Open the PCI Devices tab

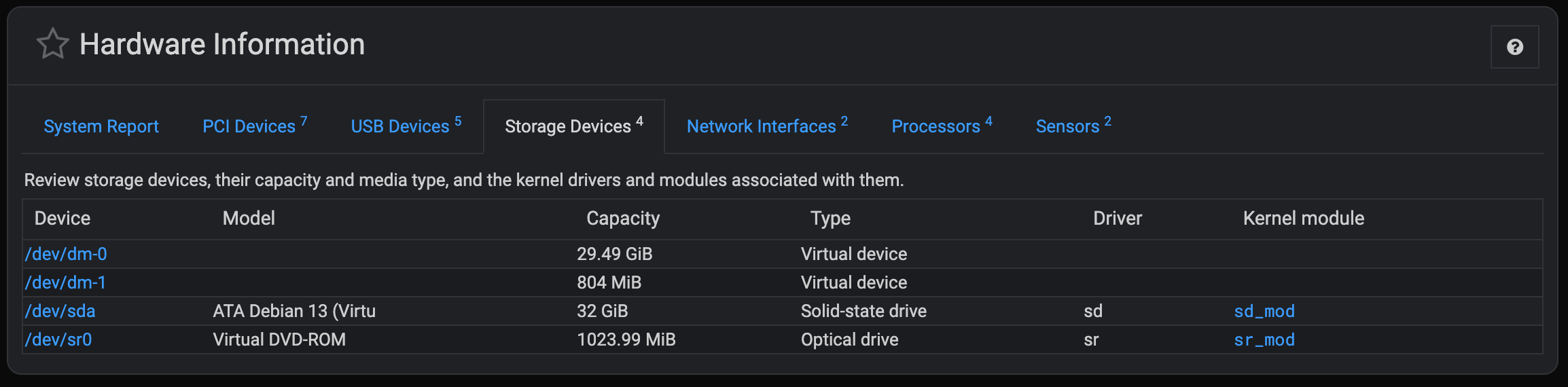coord(255,126)
